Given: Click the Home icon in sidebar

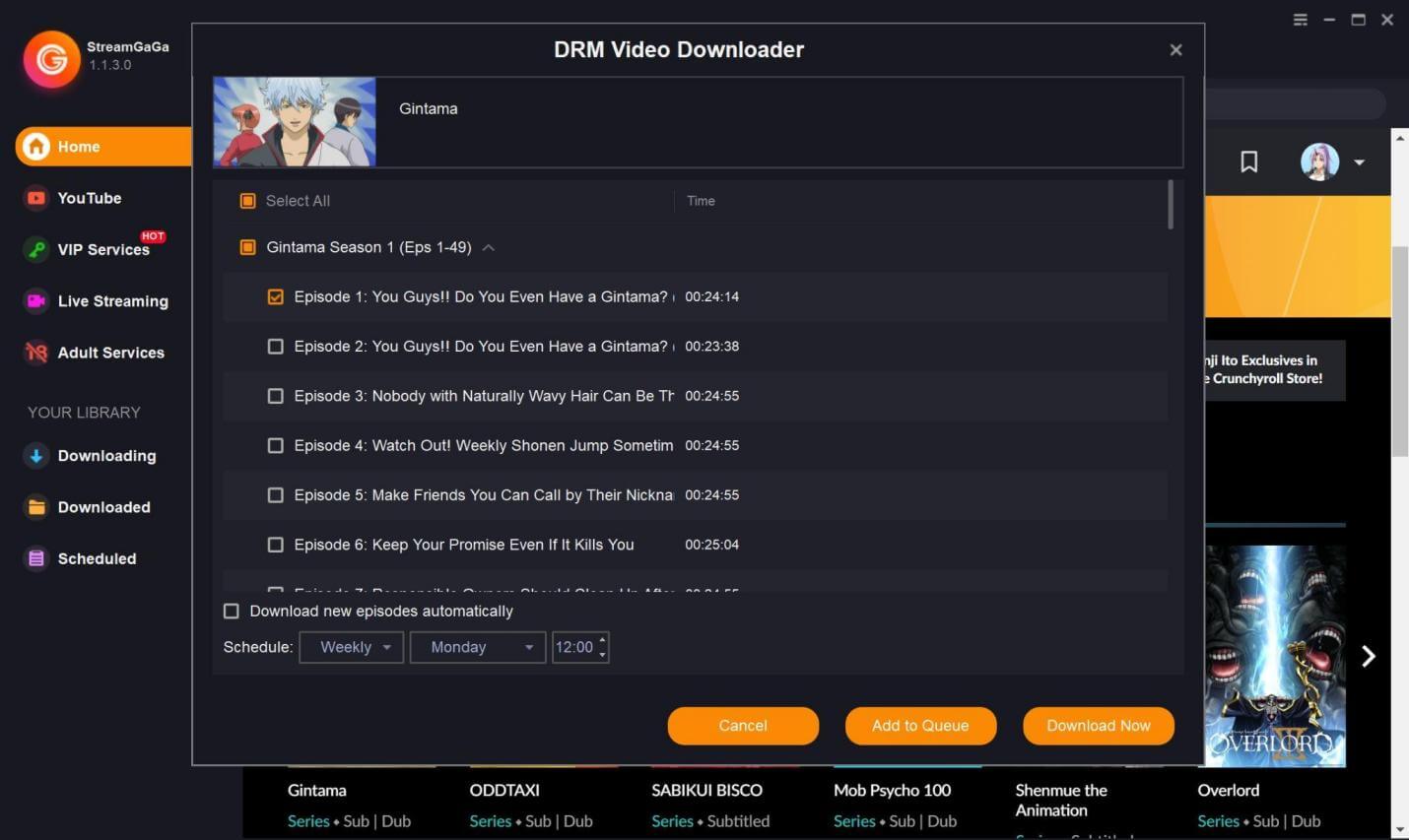Looking at the screenshot, I should [x=36, y=147].
